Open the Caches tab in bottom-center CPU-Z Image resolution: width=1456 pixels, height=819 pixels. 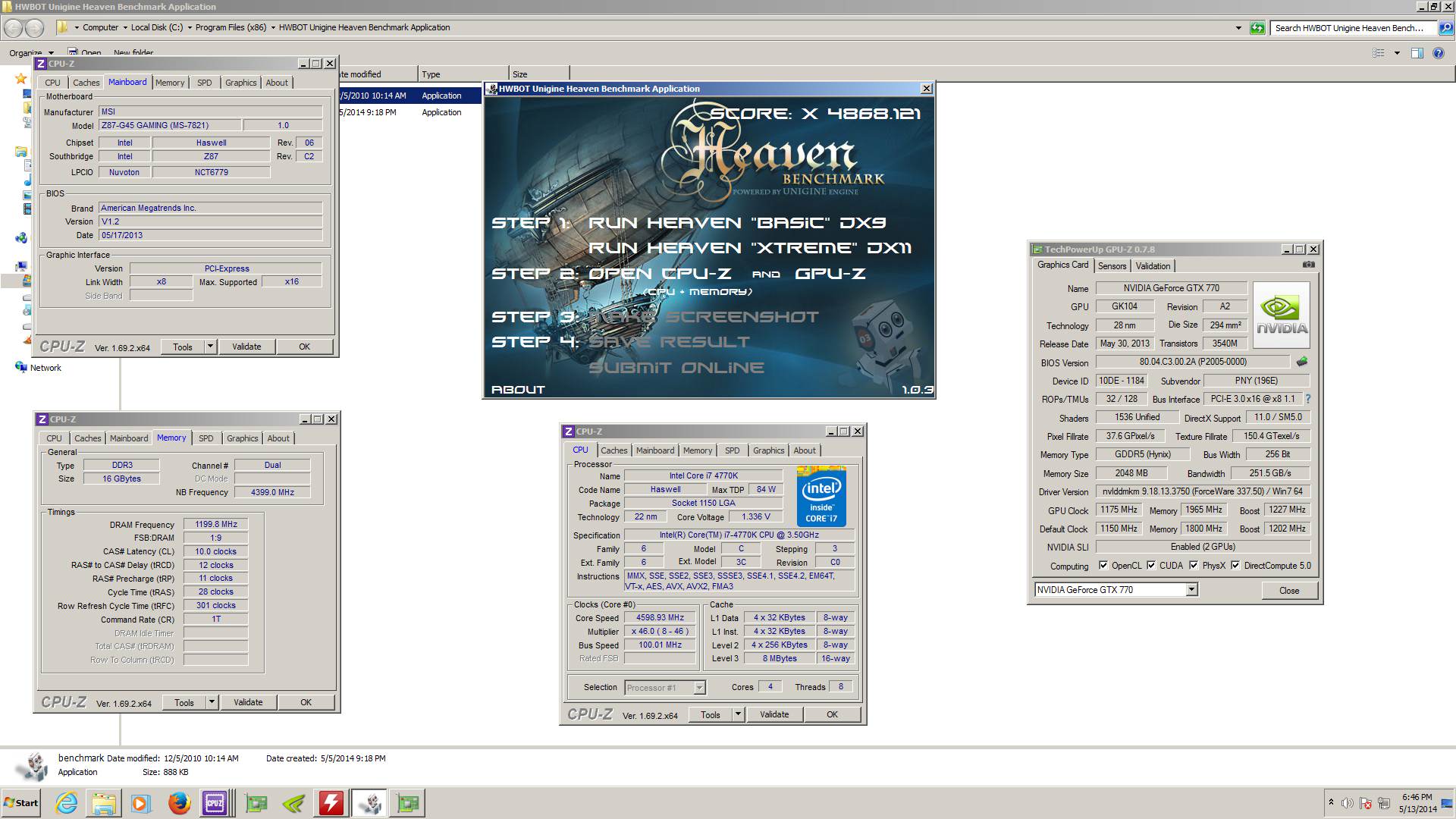(614, 450)
